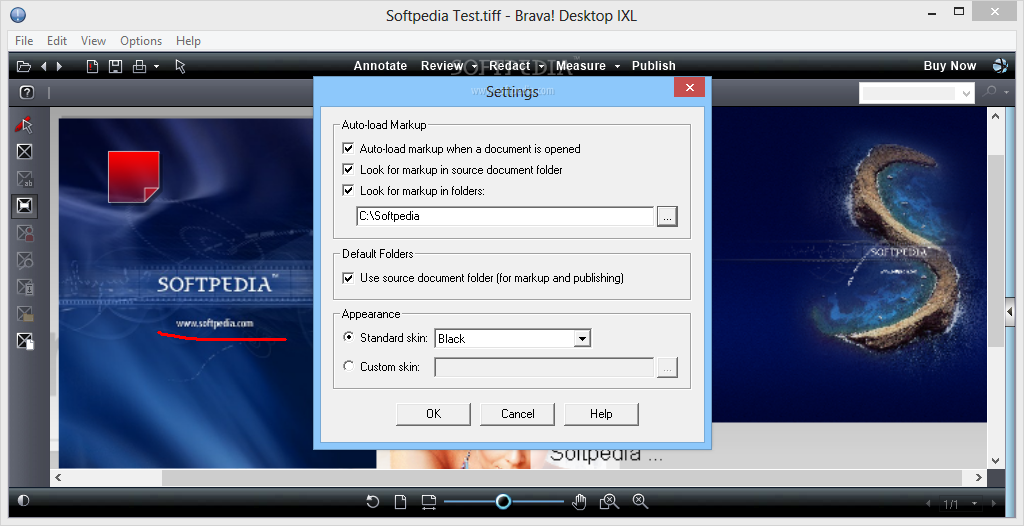The width and height of the screenshot is (1024, 526).
Task: Click the fit page icon
Action: 400,502
